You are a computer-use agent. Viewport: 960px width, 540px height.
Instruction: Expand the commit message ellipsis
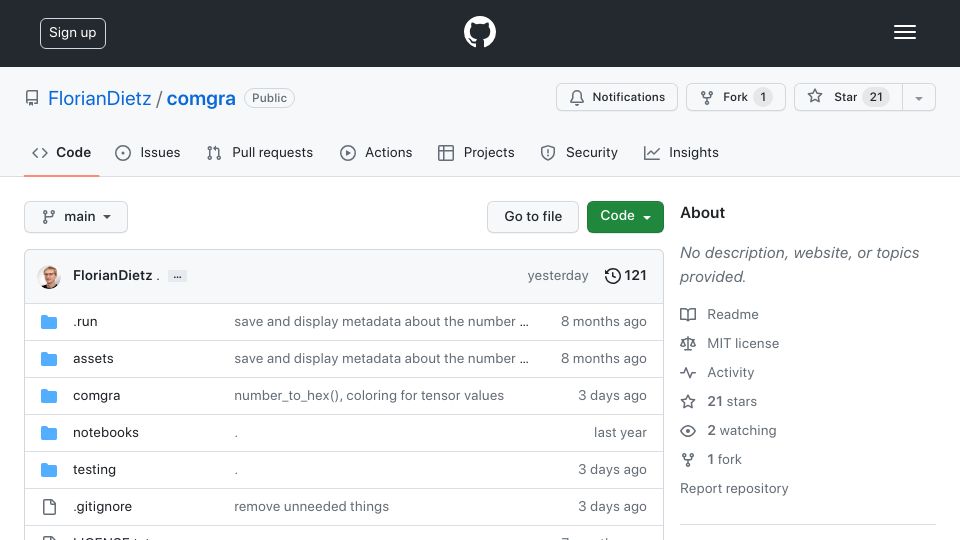coord(178,277)
